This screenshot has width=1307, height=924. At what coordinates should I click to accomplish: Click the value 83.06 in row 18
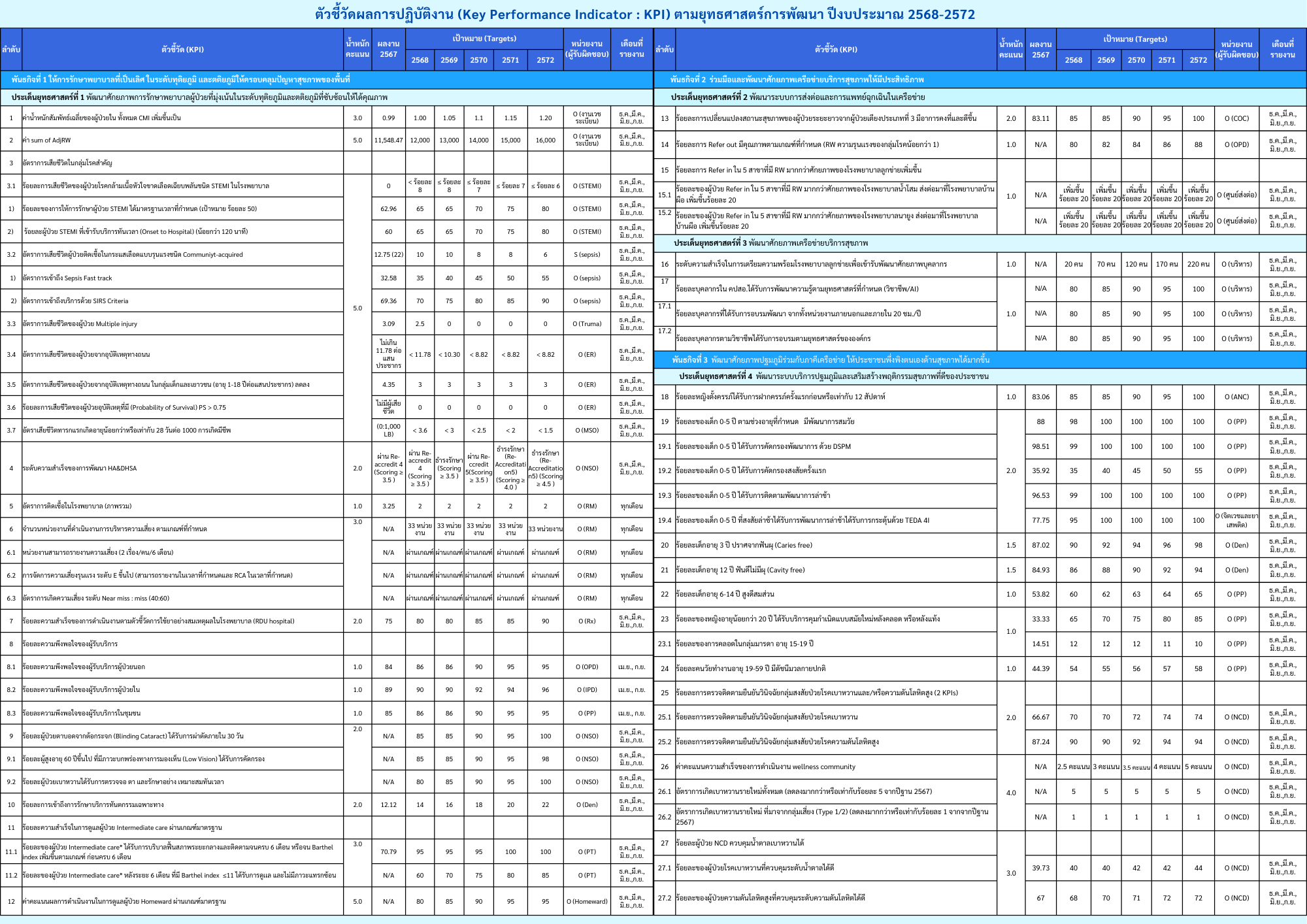pos(1040,397)
